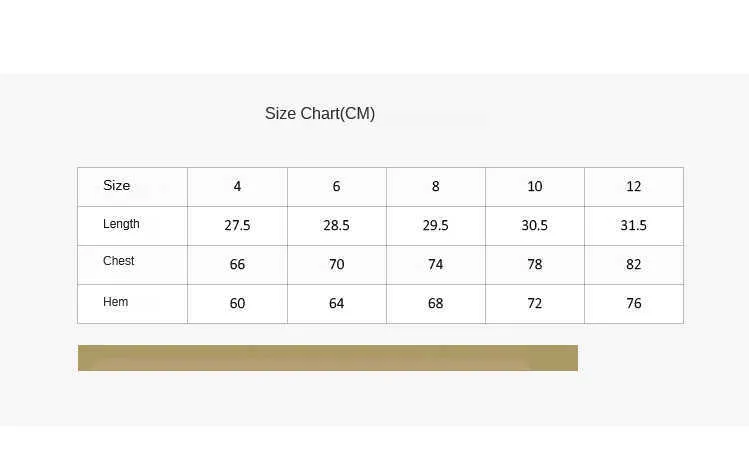Click the Size Chart(CM) heading
Viewport: 749px width, 457px height.
(x=320, y=114)
